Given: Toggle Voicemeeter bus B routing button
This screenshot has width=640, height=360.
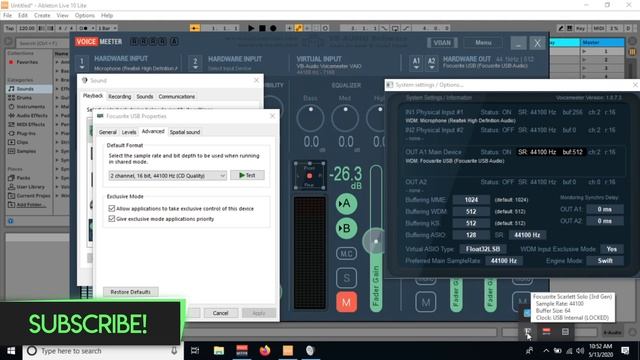Looking at the screenshot, I should coord(346,228).
